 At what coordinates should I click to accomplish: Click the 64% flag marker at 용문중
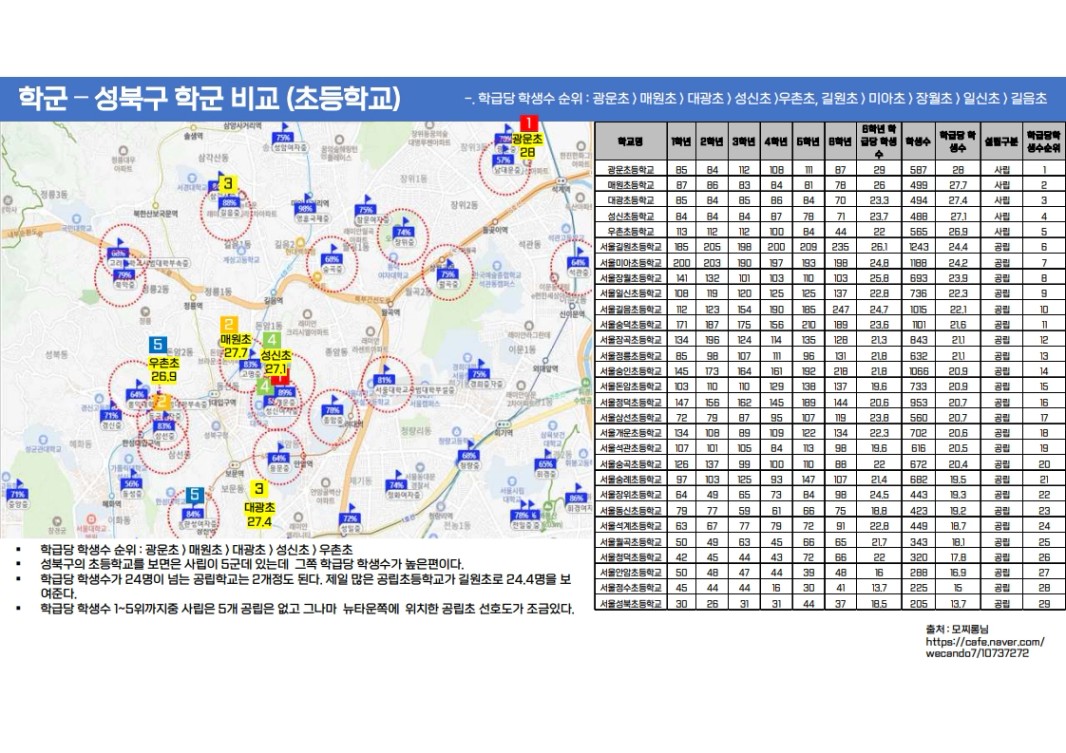point(279,457)
